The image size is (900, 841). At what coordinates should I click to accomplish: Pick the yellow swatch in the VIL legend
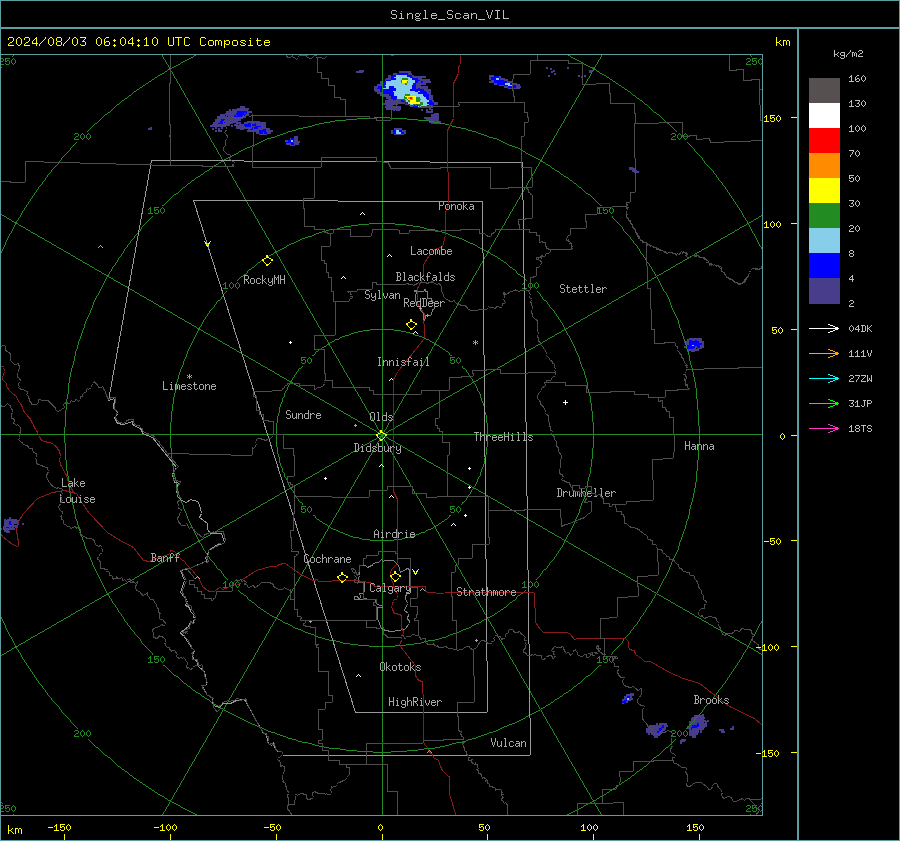tap(824, 191)
